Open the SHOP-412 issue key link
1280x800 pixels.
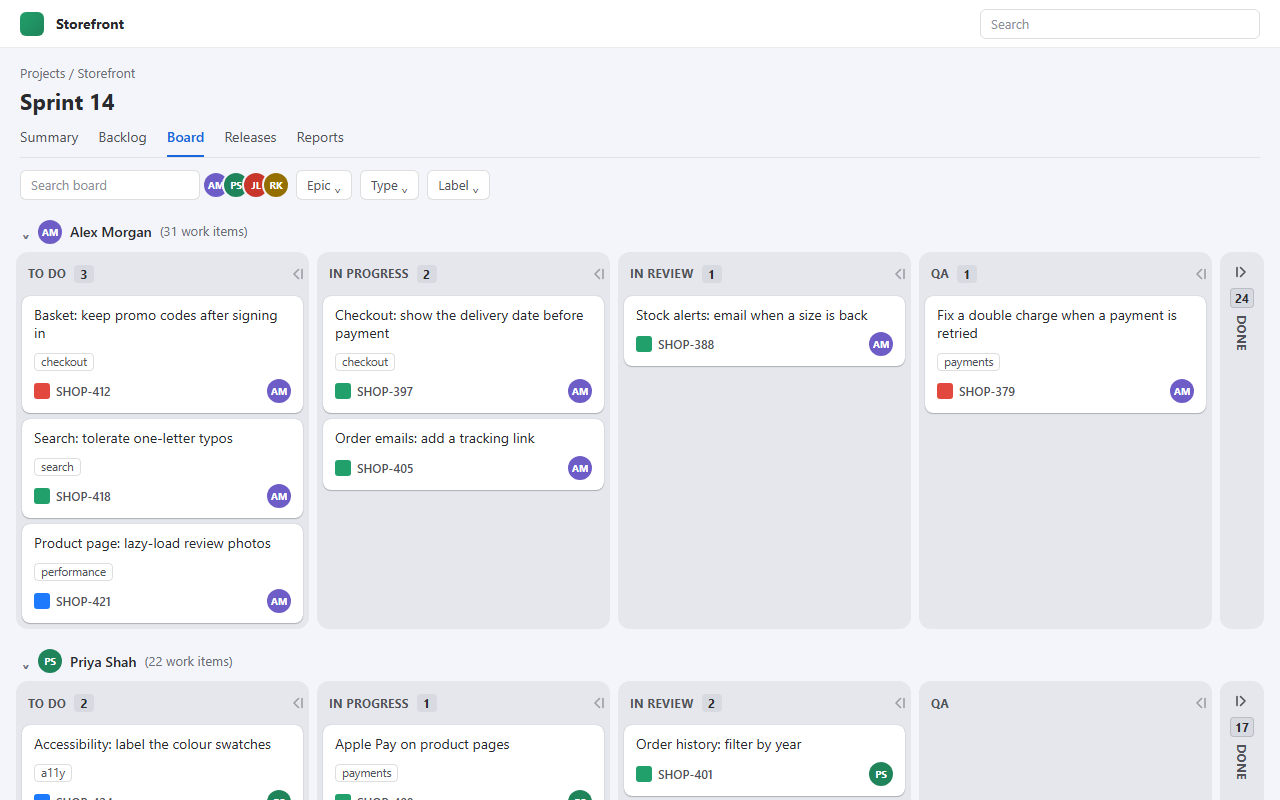[x=83, y=392]
